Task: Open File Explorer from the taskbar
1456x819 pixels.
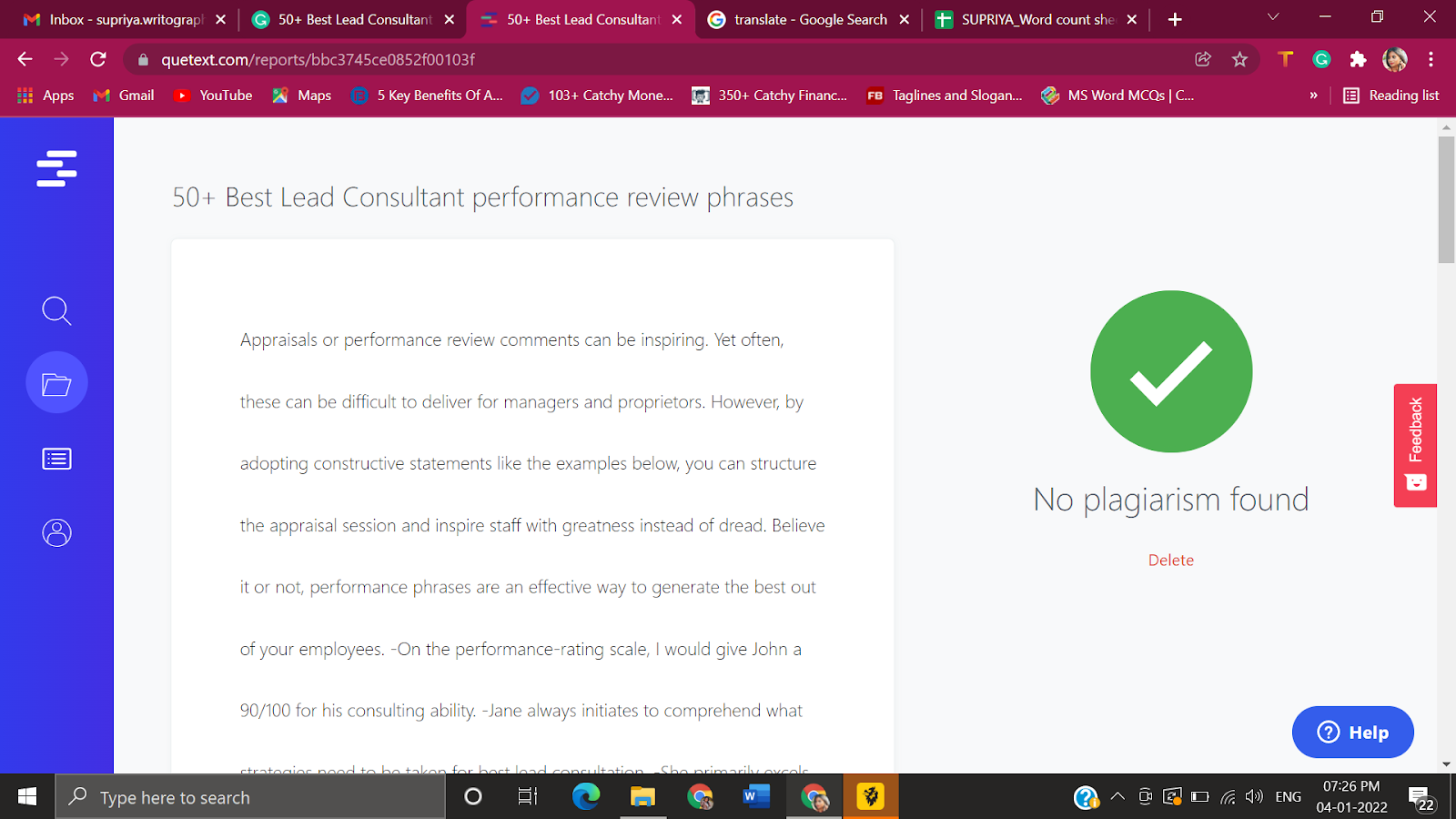Action: [643, 797]
